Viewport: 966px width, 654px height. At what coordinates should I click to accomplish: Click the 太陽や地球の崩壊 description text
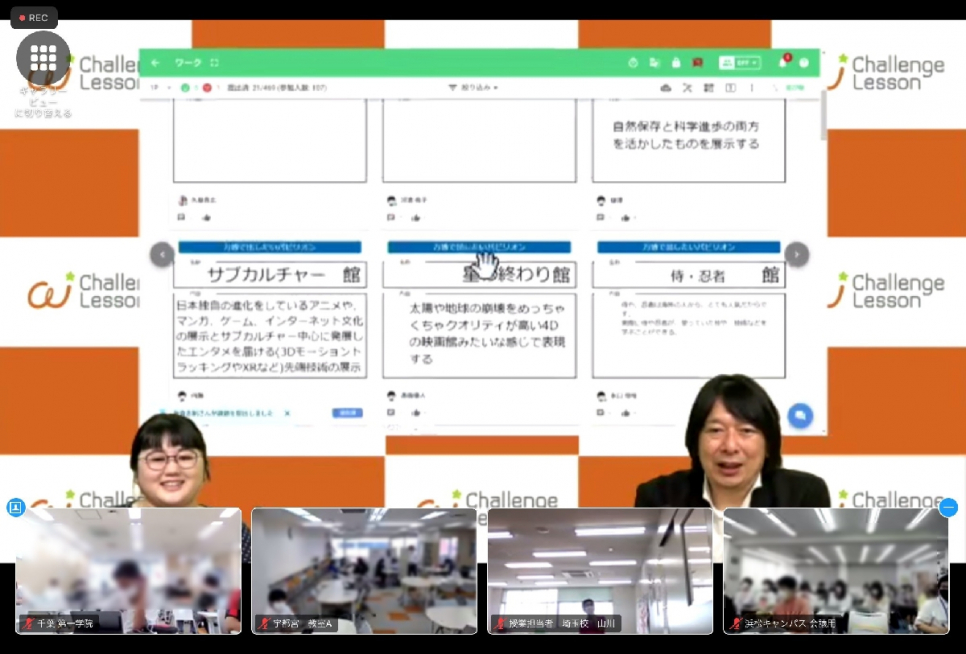(x=487, y=333)
